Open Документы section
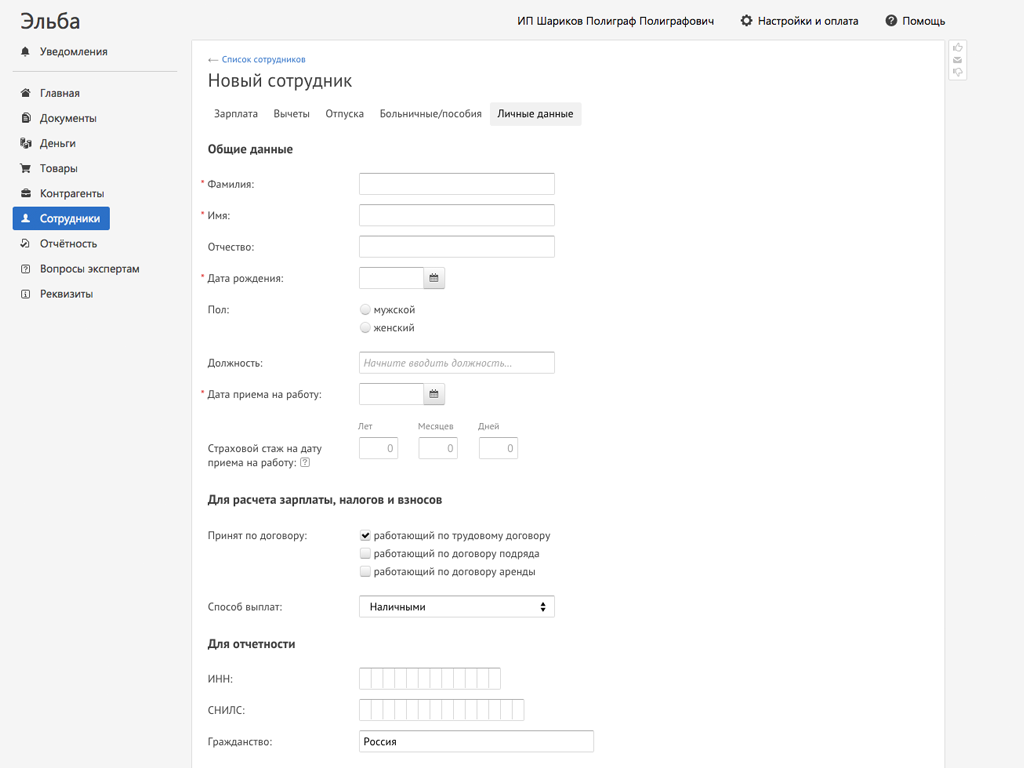 click(68, 118)
